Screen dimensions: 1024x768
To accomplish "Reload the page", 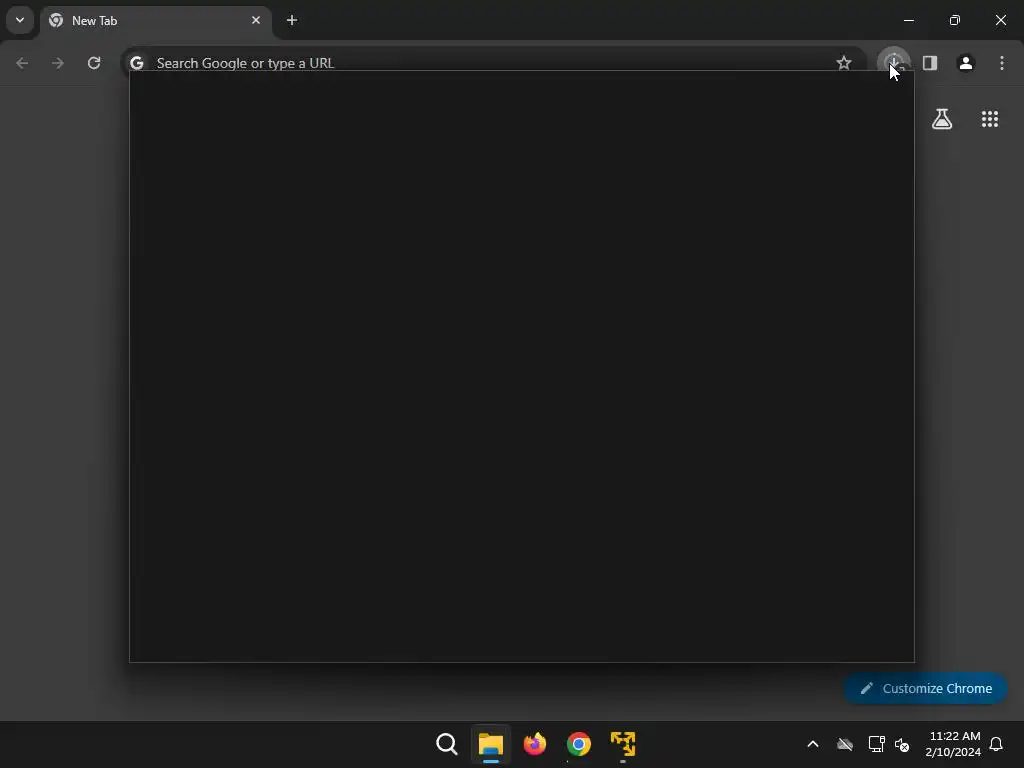I will pos(94,63).
